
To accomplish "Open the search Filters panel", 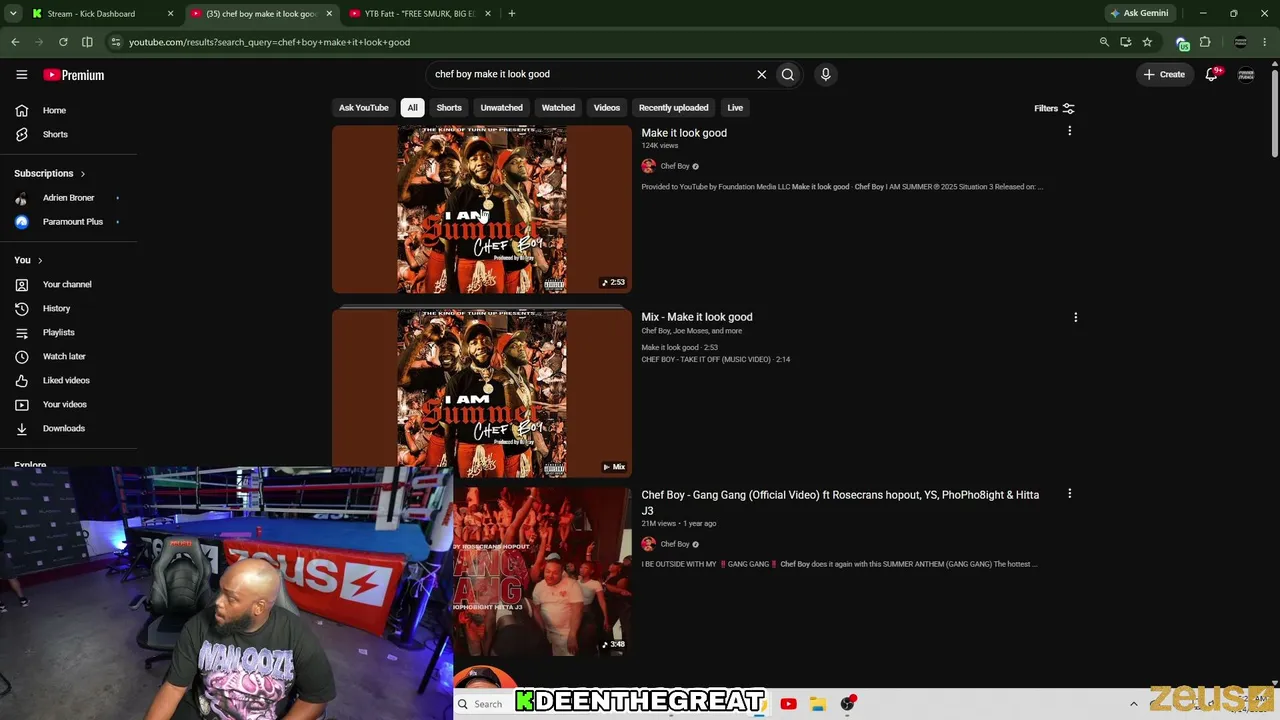I will click(x=1054, y=108).
